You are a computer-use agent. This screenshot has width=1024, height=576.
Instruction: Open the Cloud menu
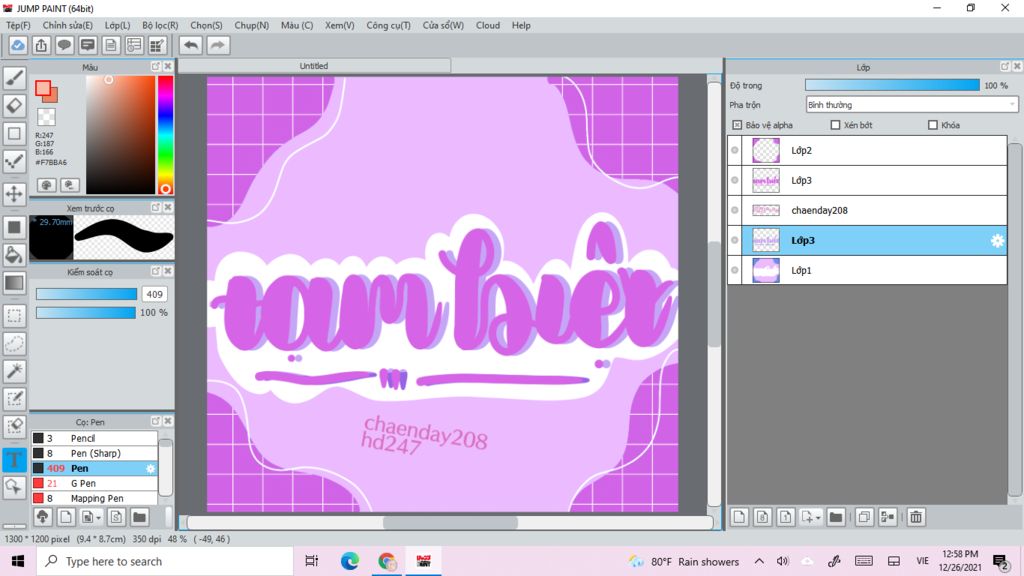click(488, 25)
